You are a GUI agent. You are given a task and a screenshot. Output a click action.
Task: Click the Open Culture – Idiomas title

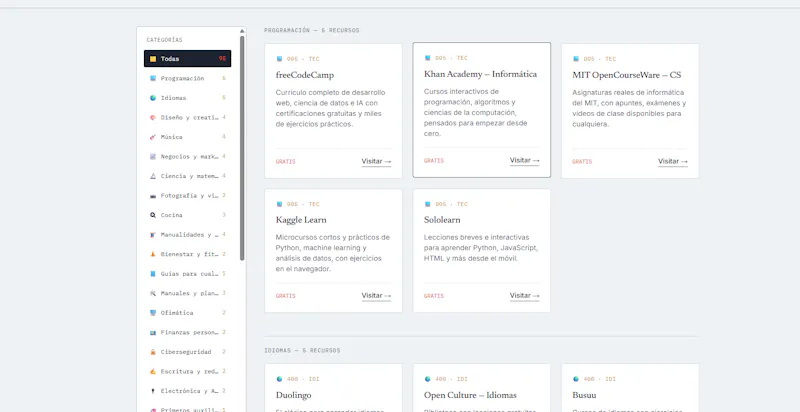pyautogui.click(x=470, y=396)
